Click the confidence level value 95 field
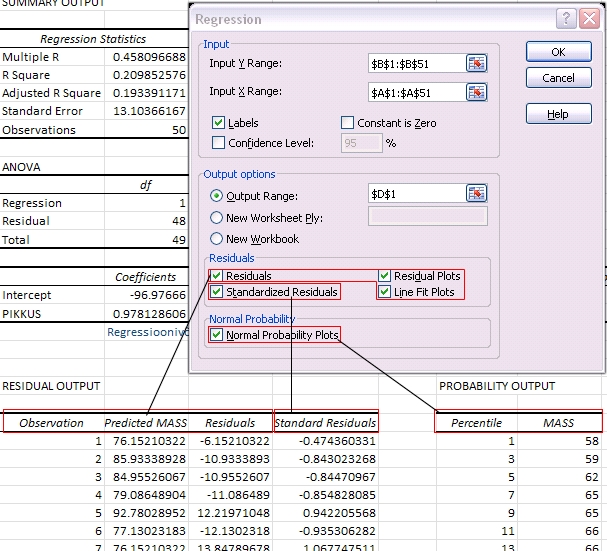The height and width of the screenshot is (551, 607). click(362, 143)
